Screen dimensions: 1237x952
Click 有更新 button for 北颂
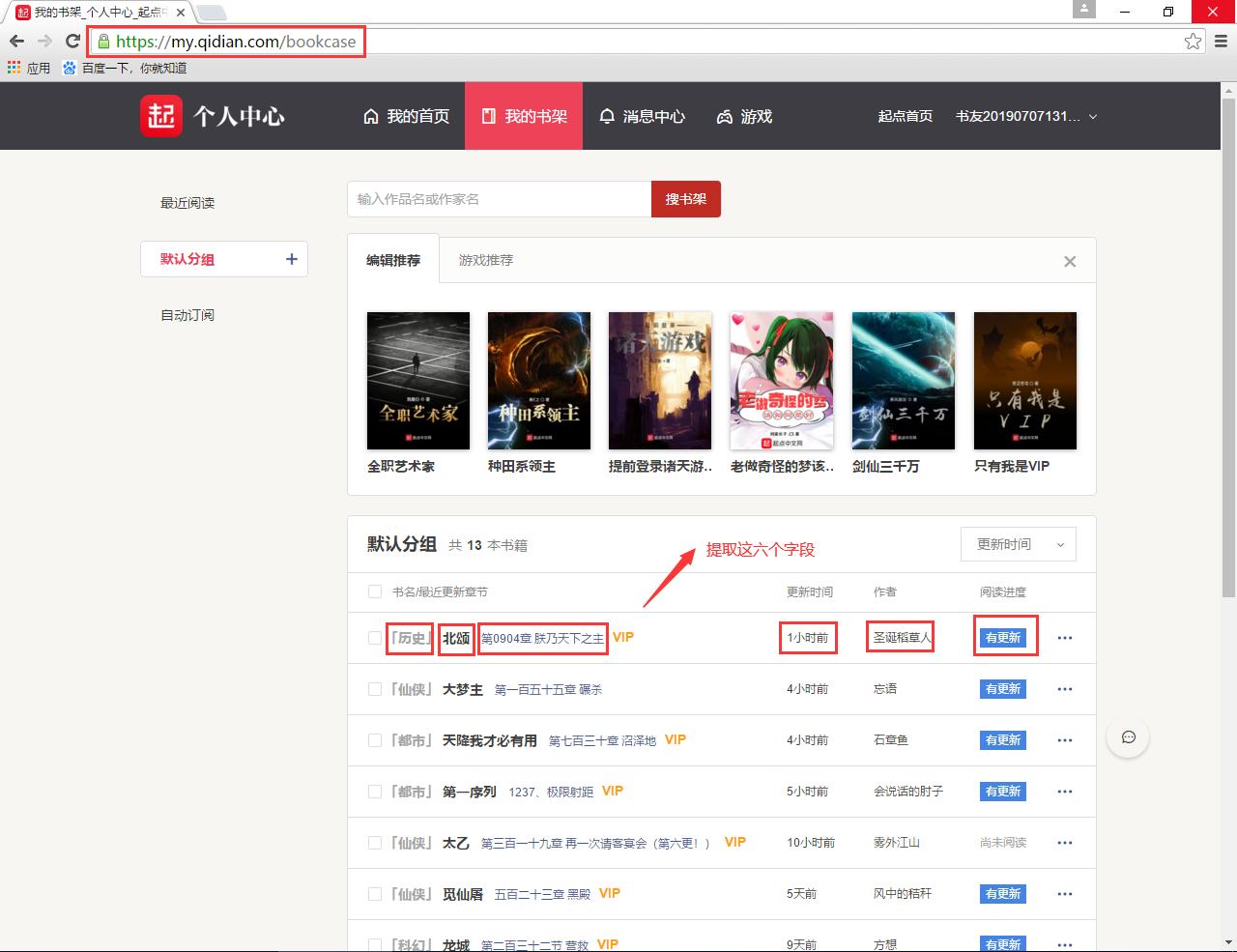pyautogui.click(x=1003, y=638)
